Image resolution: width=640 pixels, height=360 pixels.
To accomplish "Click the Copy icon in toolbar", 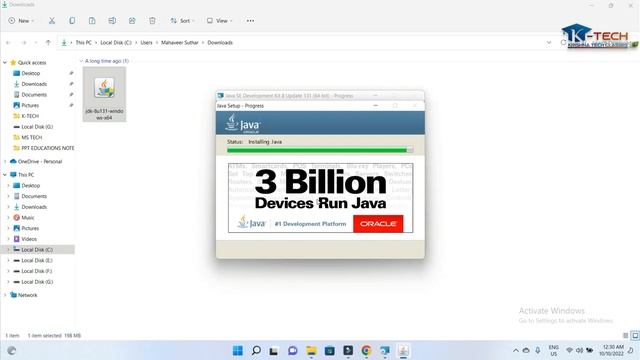I will (72, 20).
